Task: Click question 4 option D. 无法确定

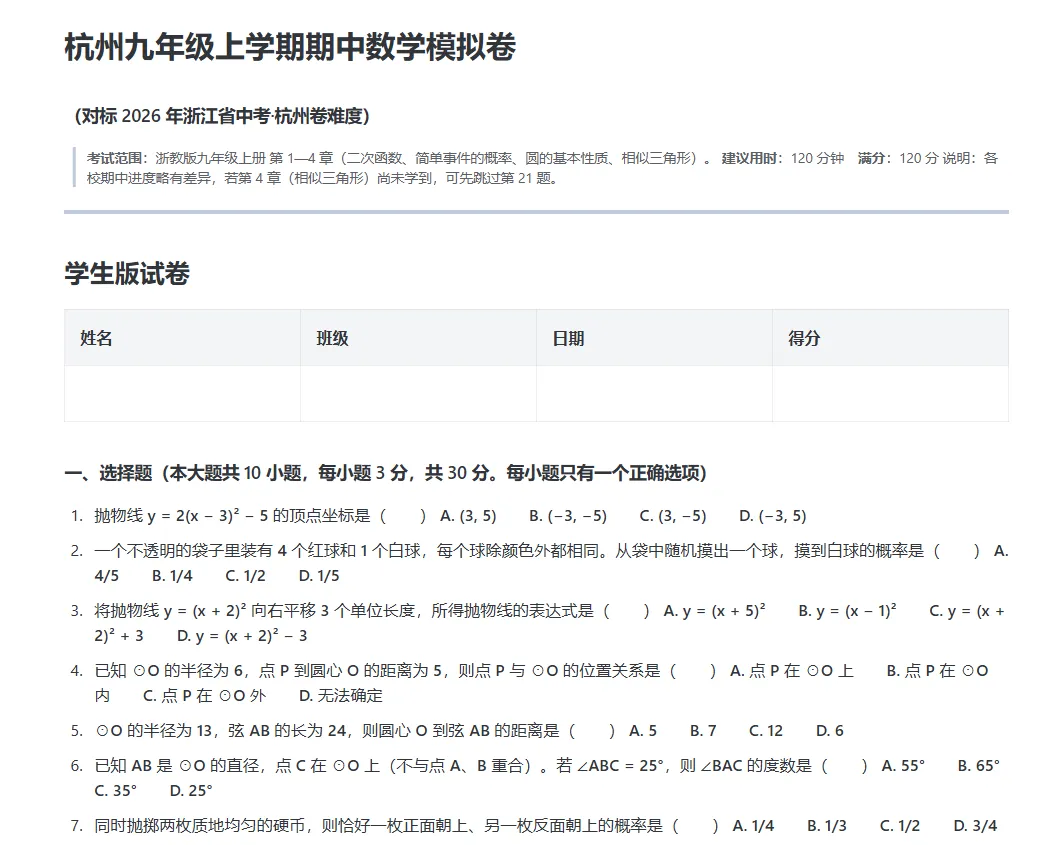Action: pos(341,696)
